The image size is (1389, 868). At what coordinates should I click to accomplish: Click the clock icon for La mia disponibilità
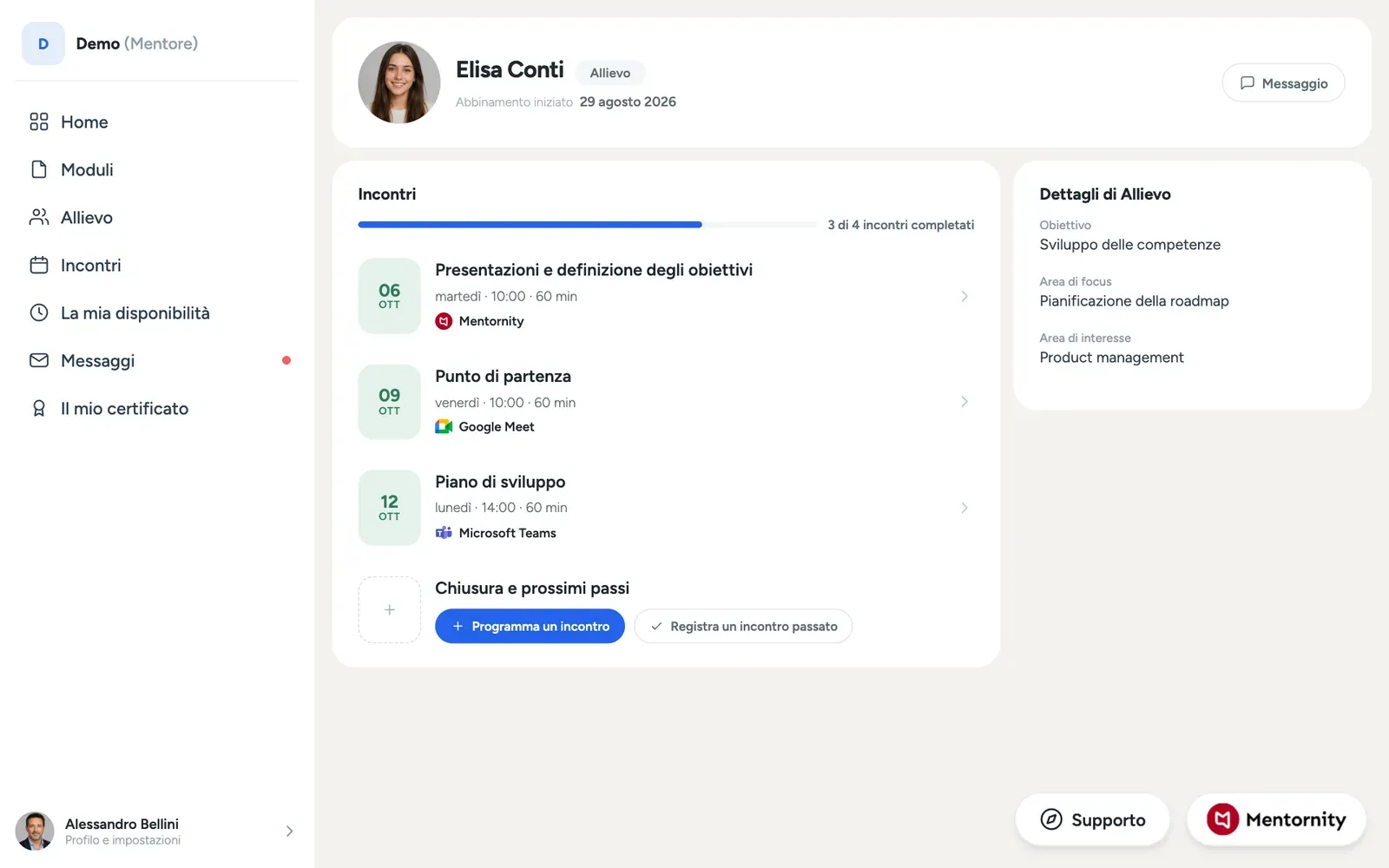(x=39, y=312)
